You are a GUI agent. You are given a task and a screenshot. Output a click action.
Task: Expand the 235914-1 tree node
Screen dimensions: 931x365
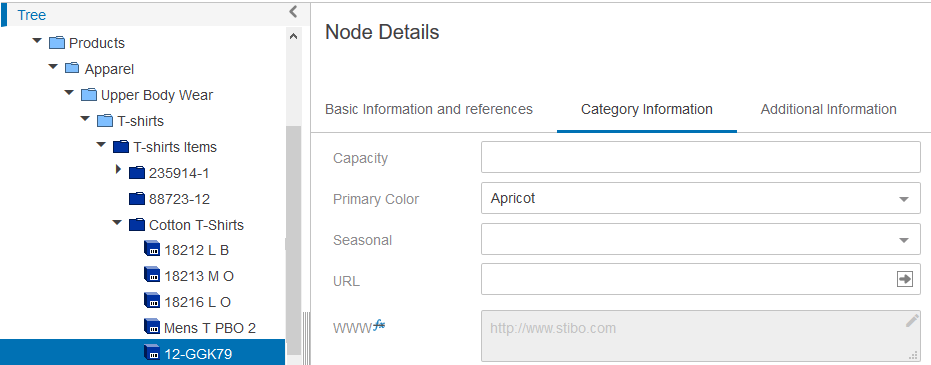point(118,170)
